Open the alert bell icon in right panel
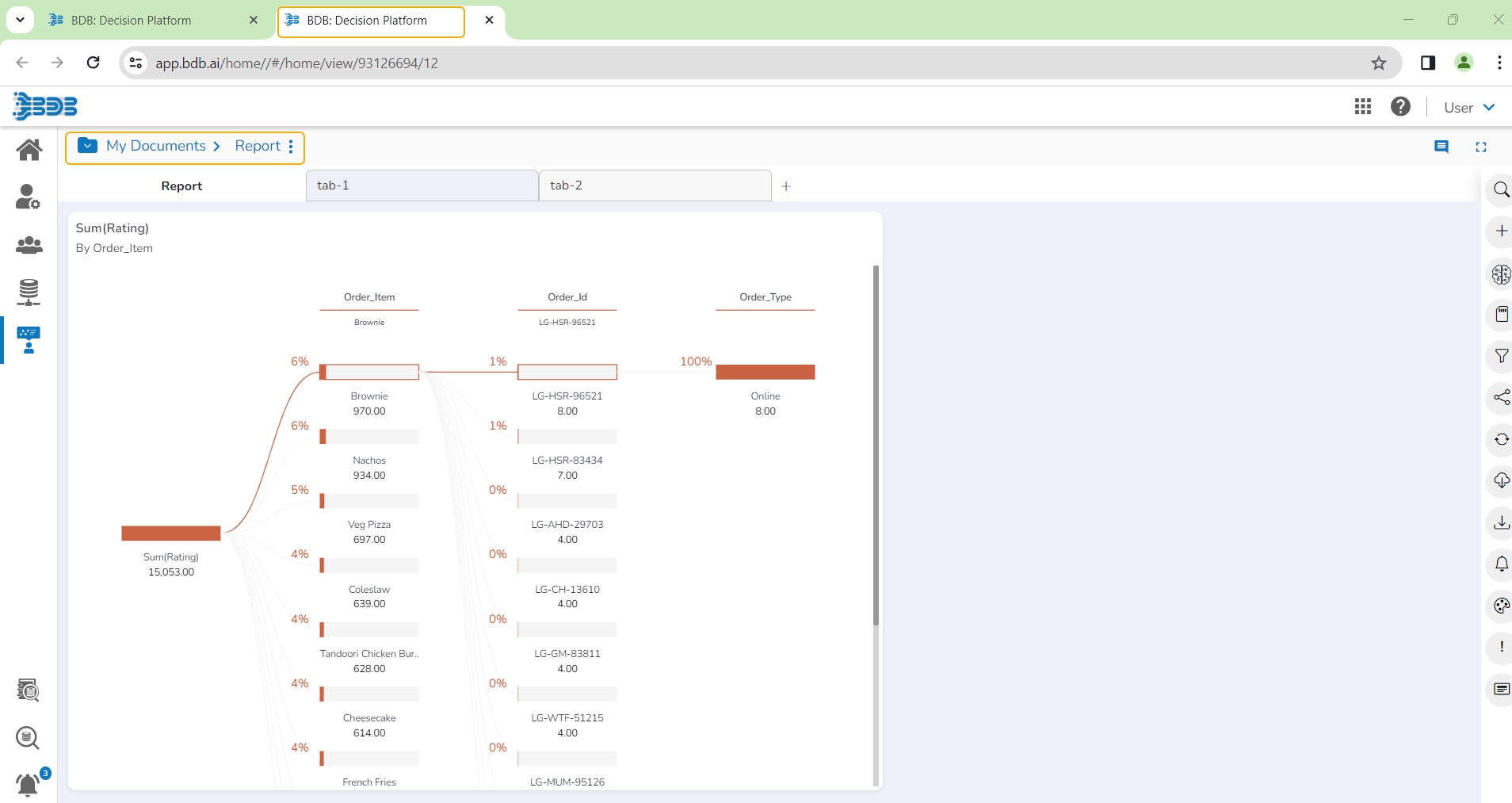 (1501, 564)
